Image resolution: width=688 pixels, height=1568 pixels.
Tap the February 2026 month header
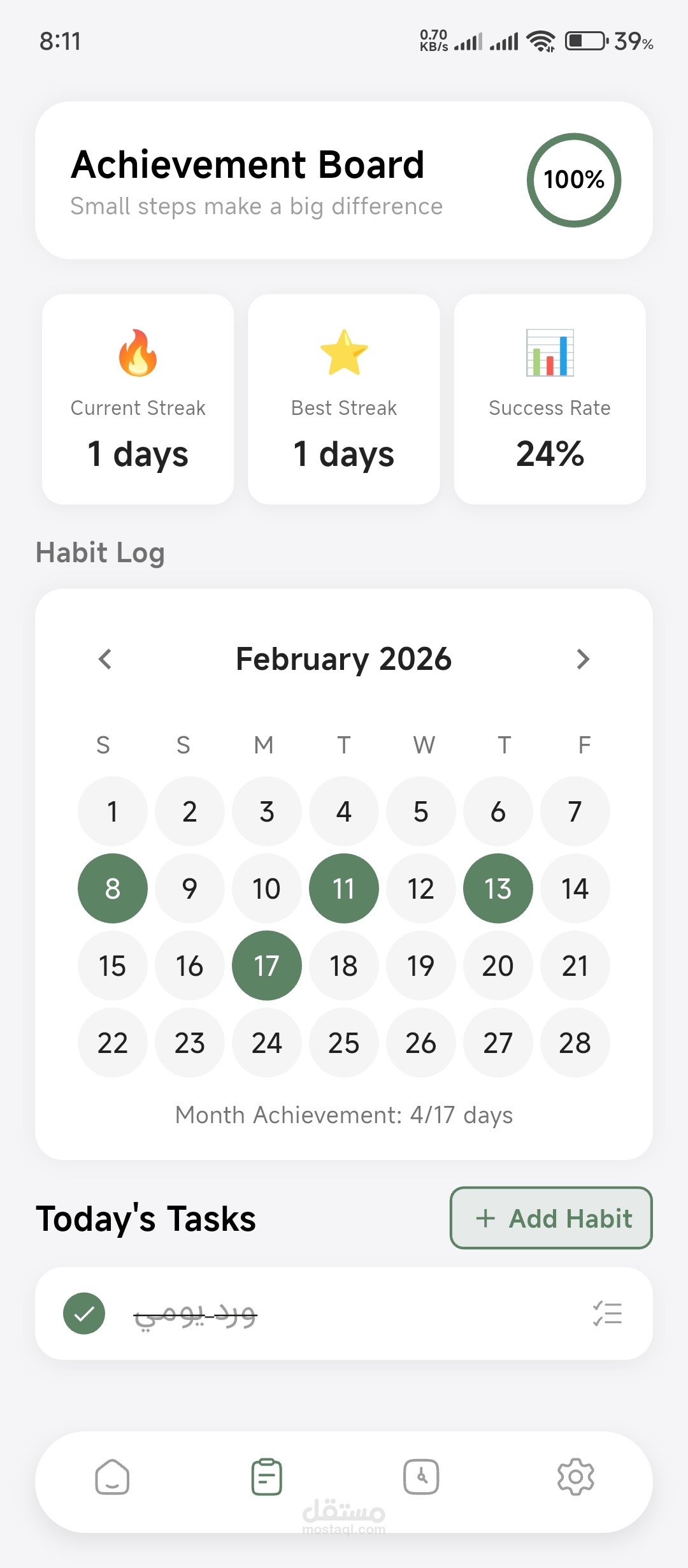(x=344, y=659)
